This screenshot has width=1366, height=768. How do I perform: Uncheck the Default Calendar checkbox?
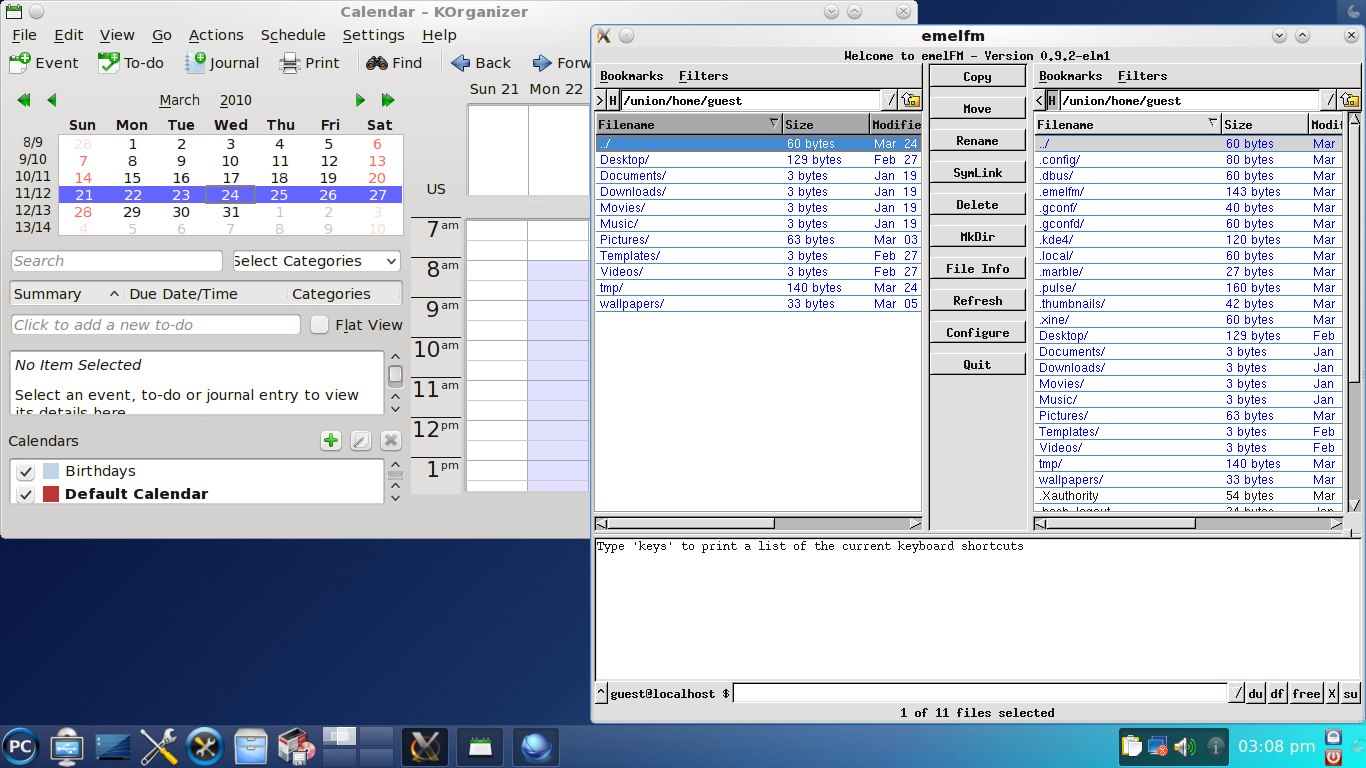(x=26, y=495)
